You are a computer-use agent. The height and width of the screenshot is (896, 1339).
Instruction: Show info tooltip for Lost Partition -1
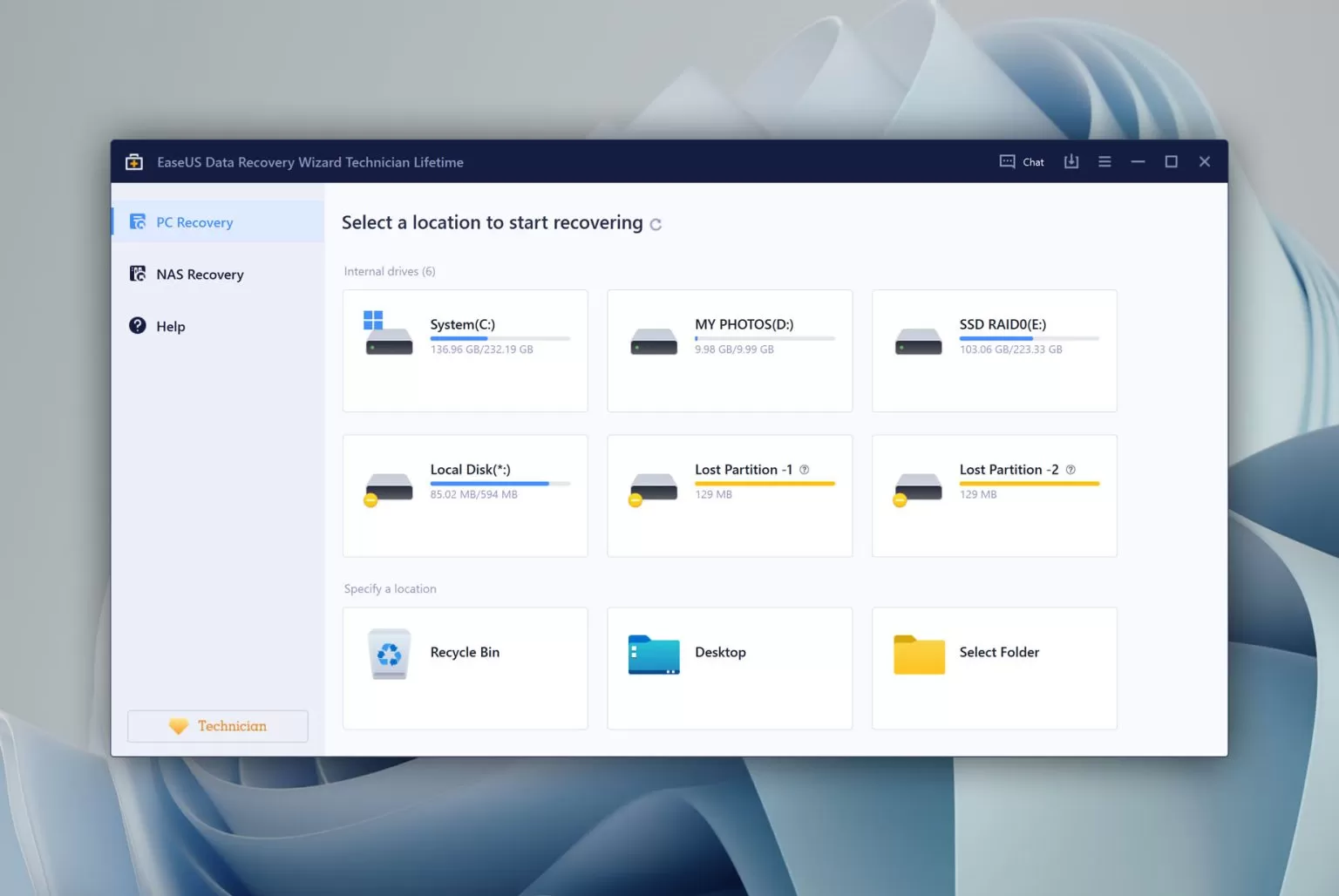[x=805, y=470]
